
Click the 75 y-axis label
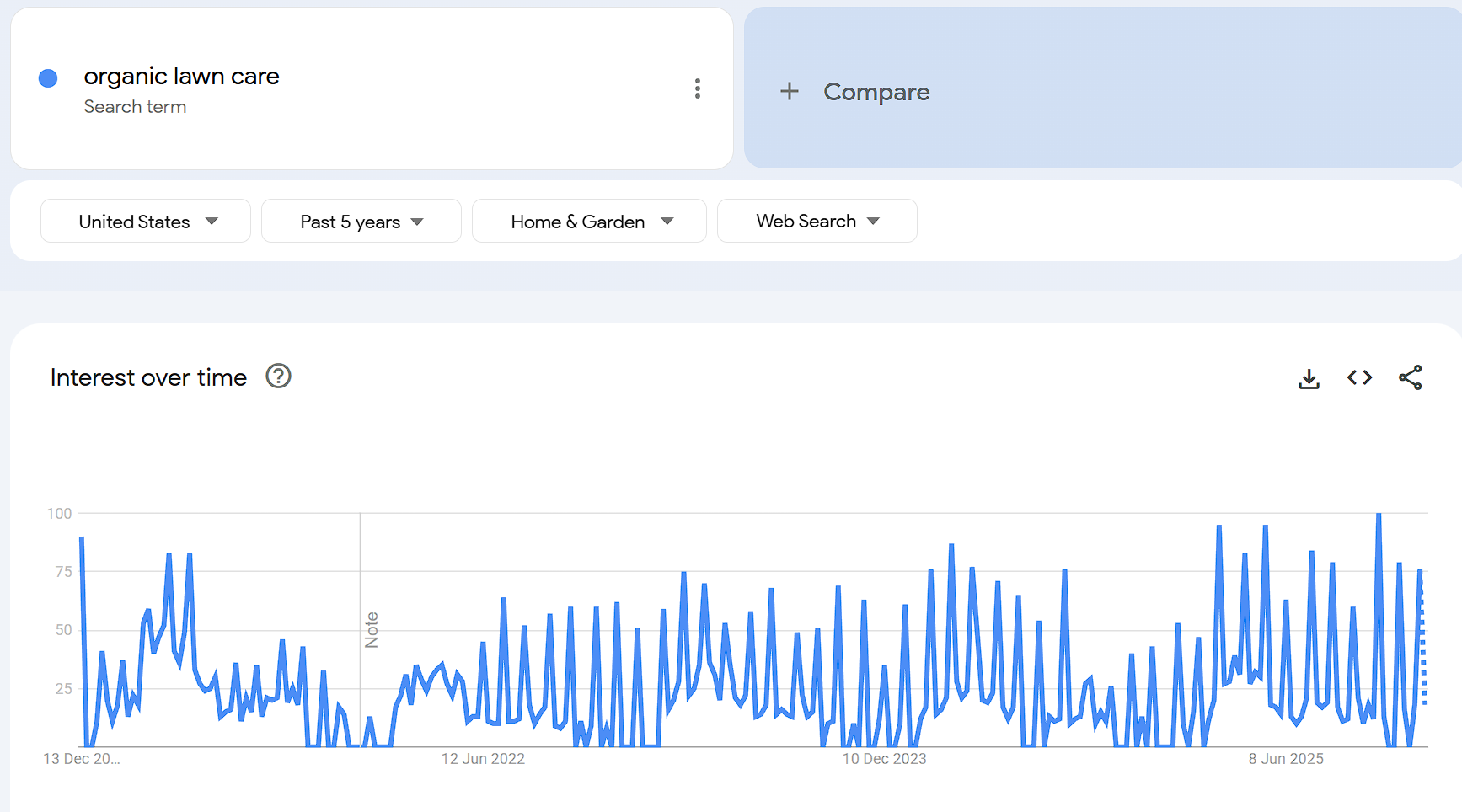(63, 572)
